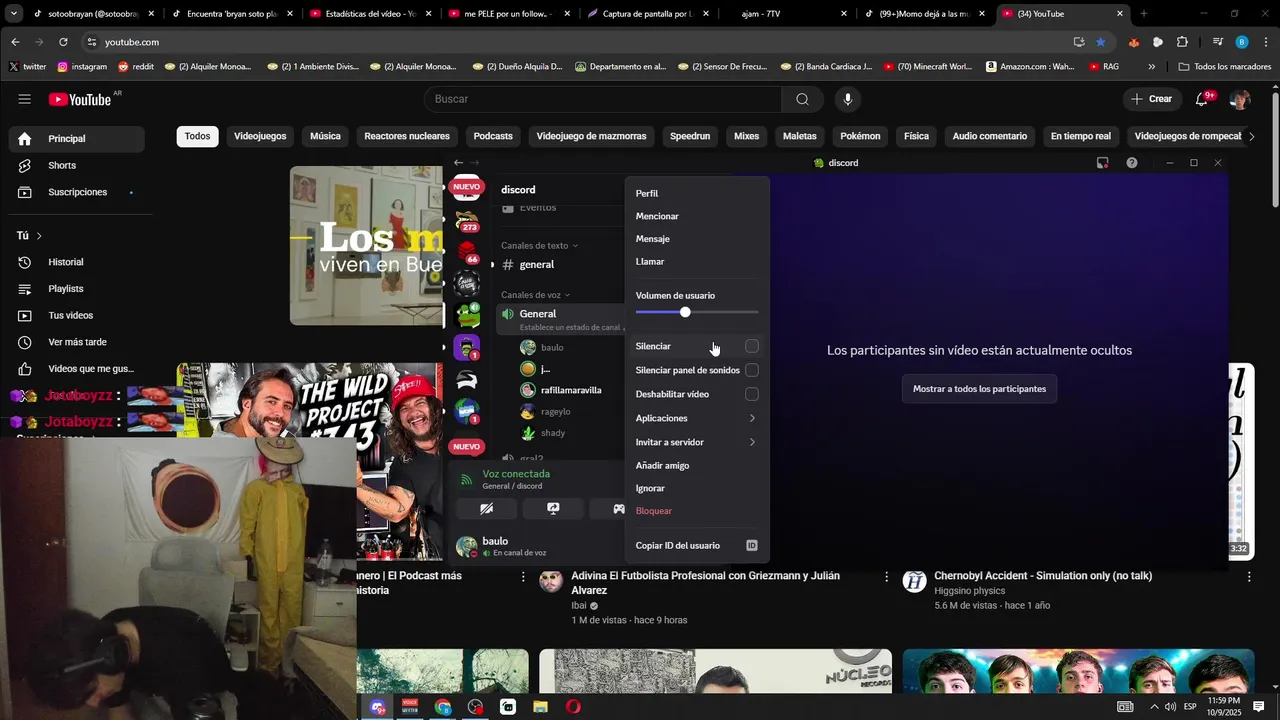Select the Speedrun filter chip
Screen dimensions: 1280x720
tap(690, 136)
